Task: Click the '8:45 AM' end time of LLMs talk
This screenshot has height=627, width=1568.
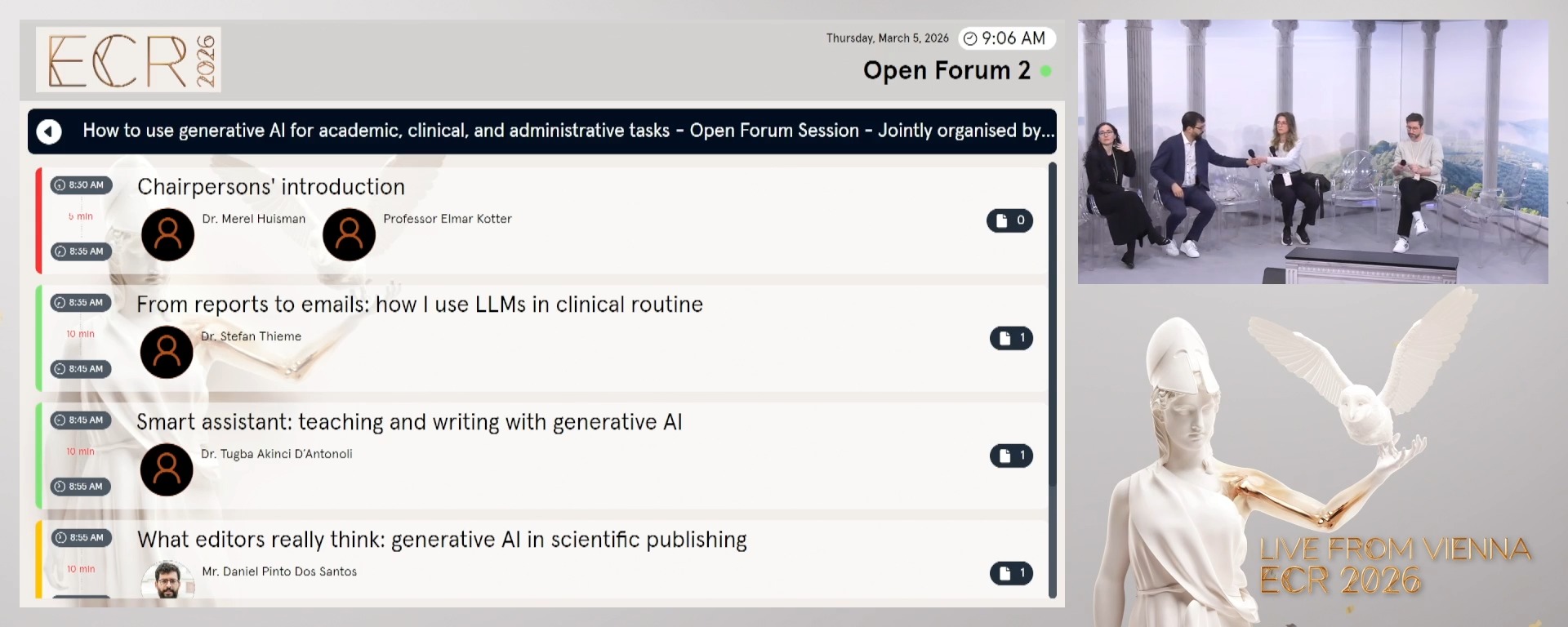Action: click(81, 369)
